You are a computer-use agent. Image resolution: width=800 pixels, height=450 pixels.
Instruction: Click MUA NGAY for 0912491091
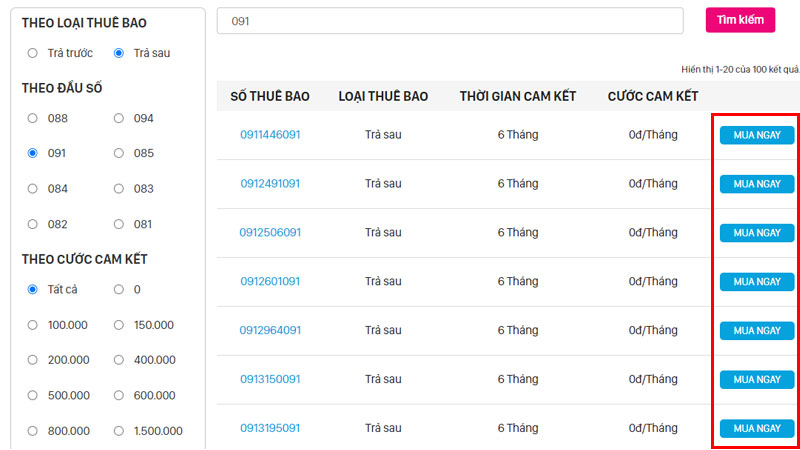click(756, 184)
